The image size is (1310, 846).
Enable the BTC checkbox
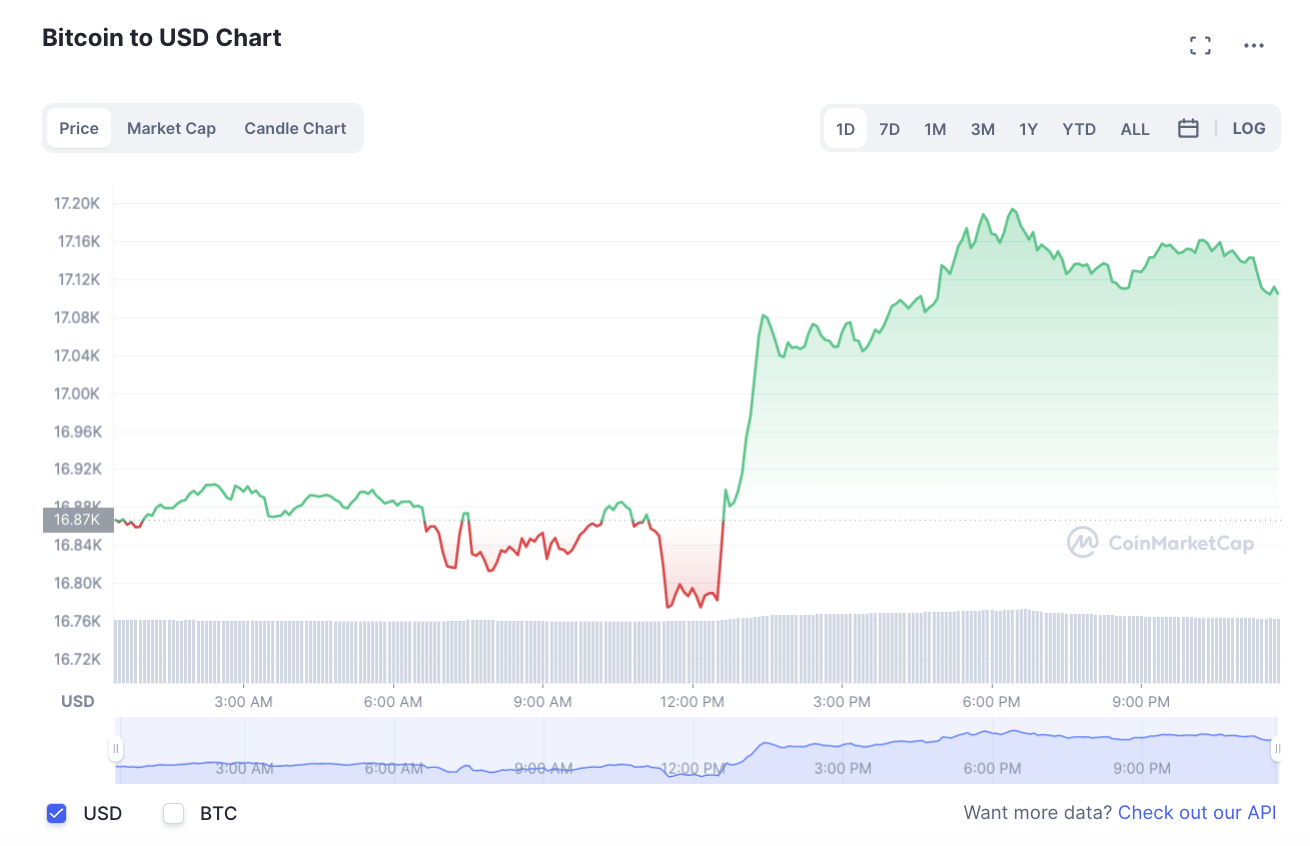pos(174,813)
